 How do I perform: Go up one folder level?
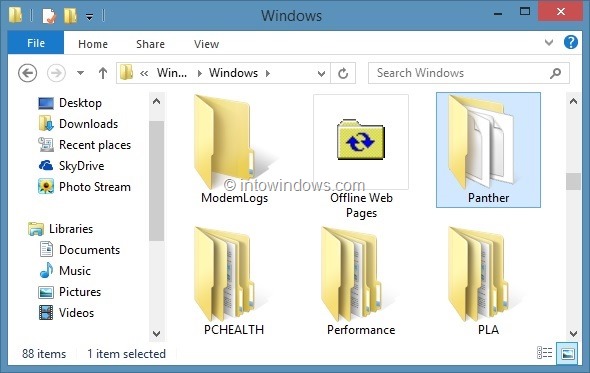(x=103, y=73)
